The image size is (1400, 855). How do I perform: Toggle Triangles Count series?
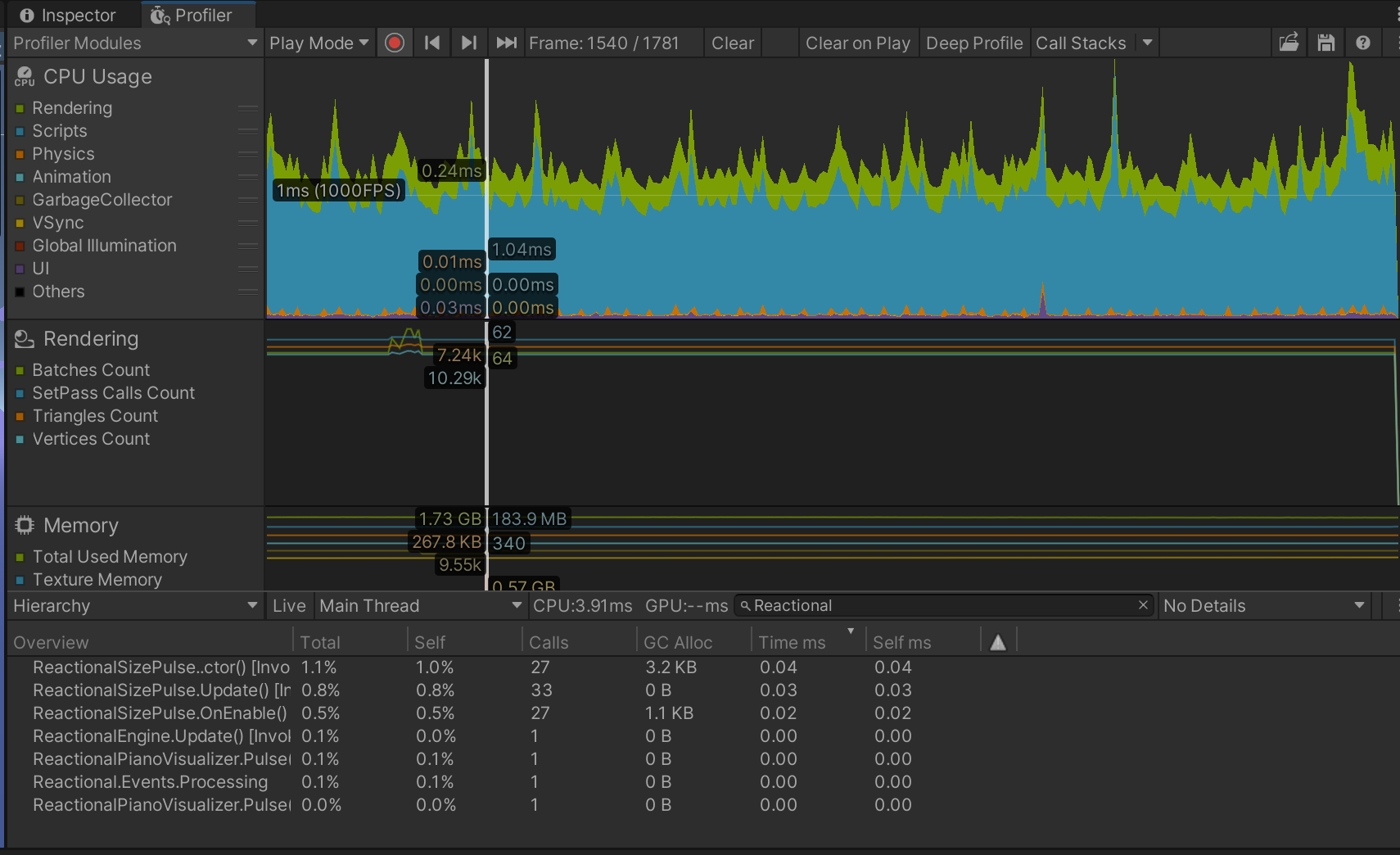coord(20,416)
